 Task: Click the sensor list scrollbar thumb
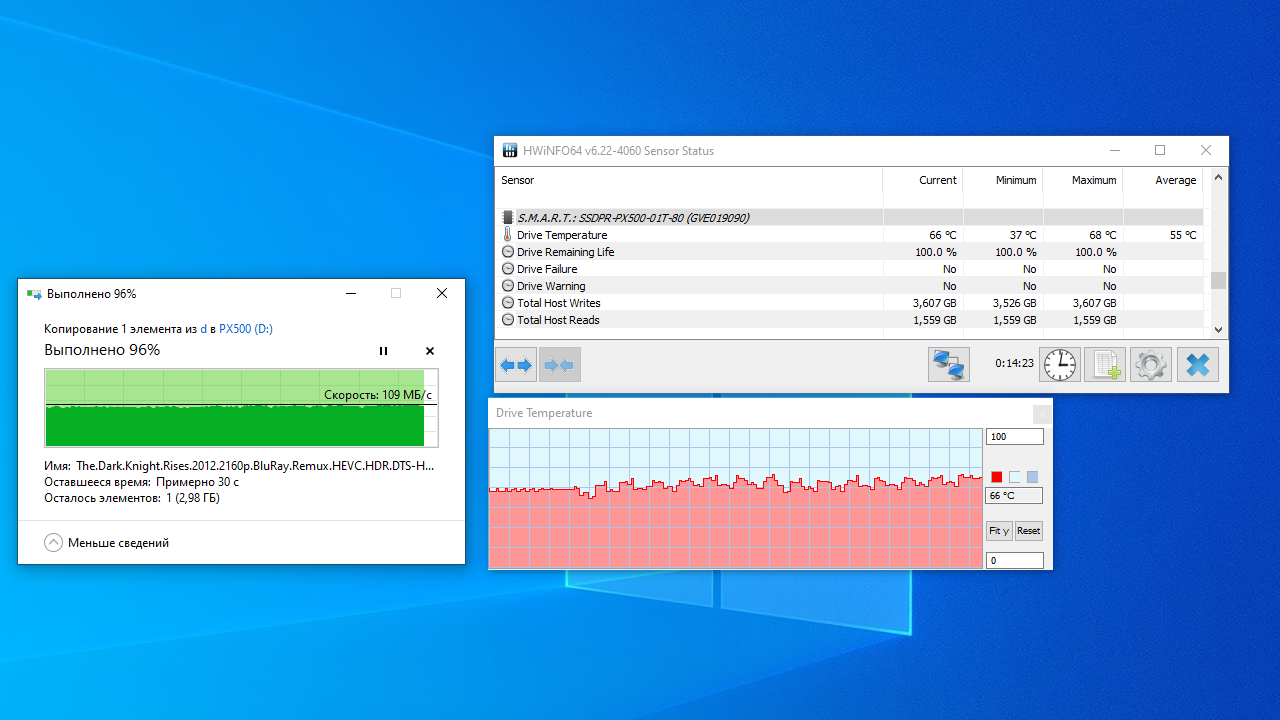[x=1218, y=280]
